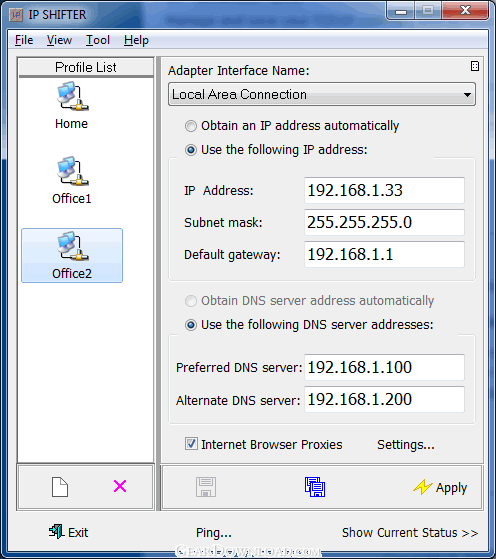496x559 pixels.
Task: Click the small square icon beside adapter name
Action: (x=475, y=66)
